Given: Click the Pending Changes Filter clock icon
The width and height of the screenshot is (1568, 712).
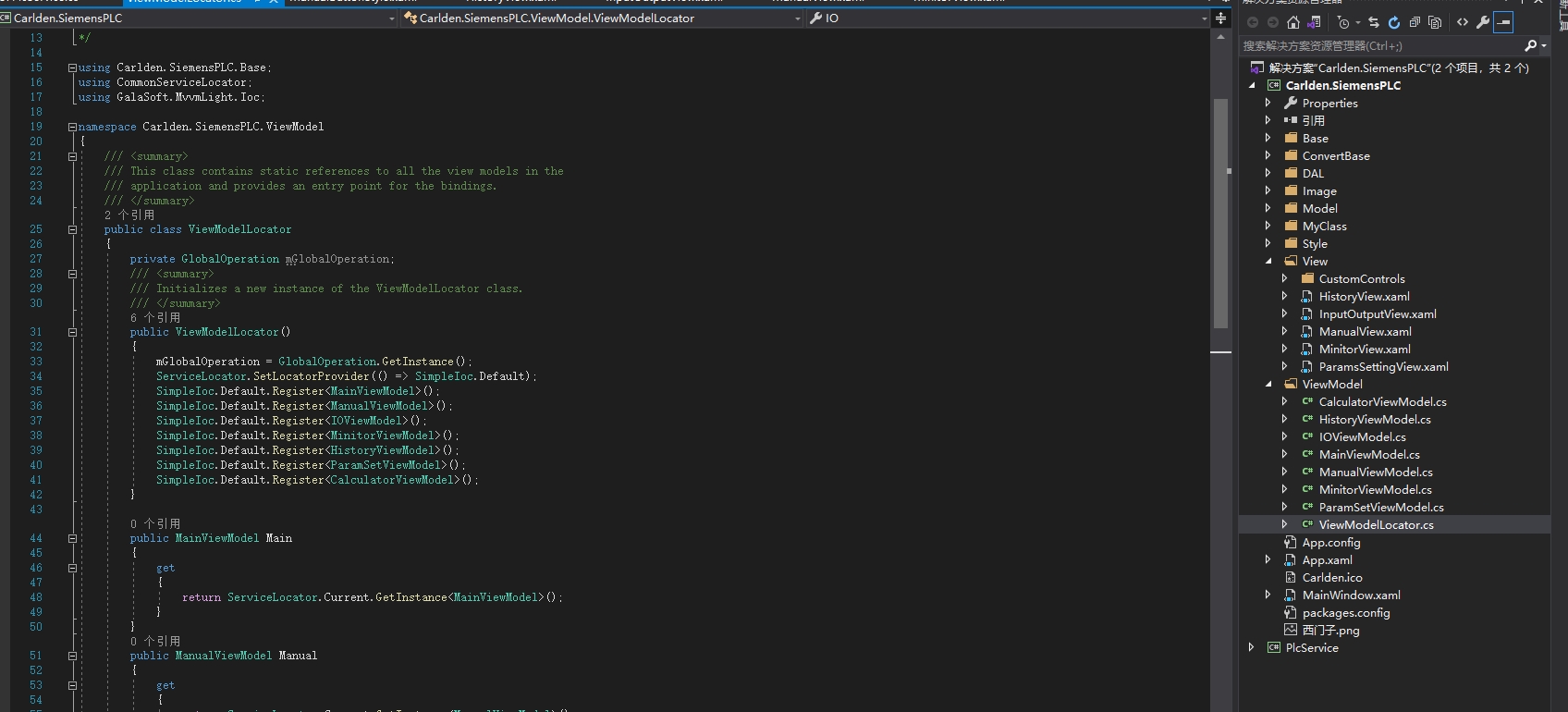Looking at the screenshot, I should 1342,22.
